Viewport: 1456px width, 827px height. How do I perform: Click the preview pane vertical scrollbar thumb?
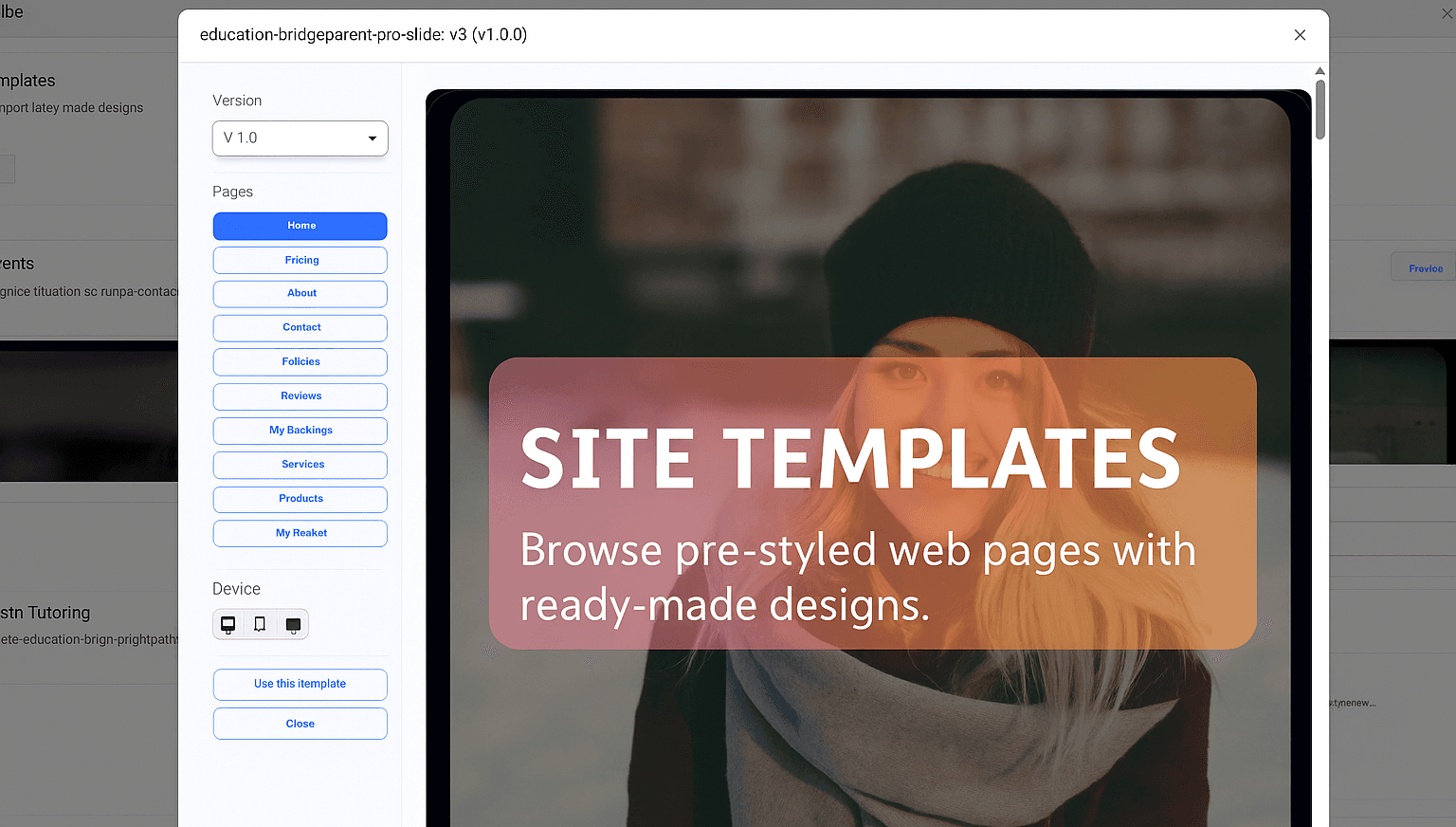[x=1320, y=109]
